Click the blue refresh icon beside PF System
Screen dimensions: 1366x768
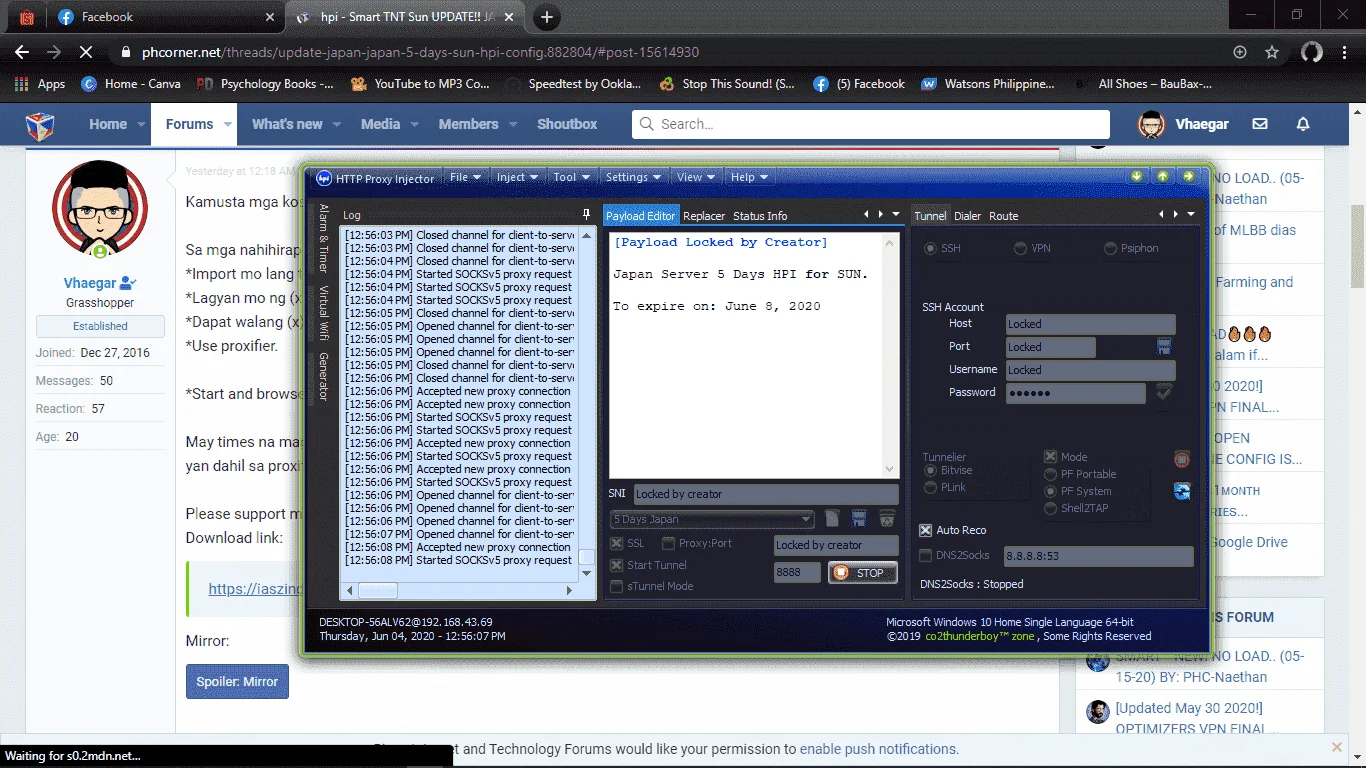coord(1182,490)
